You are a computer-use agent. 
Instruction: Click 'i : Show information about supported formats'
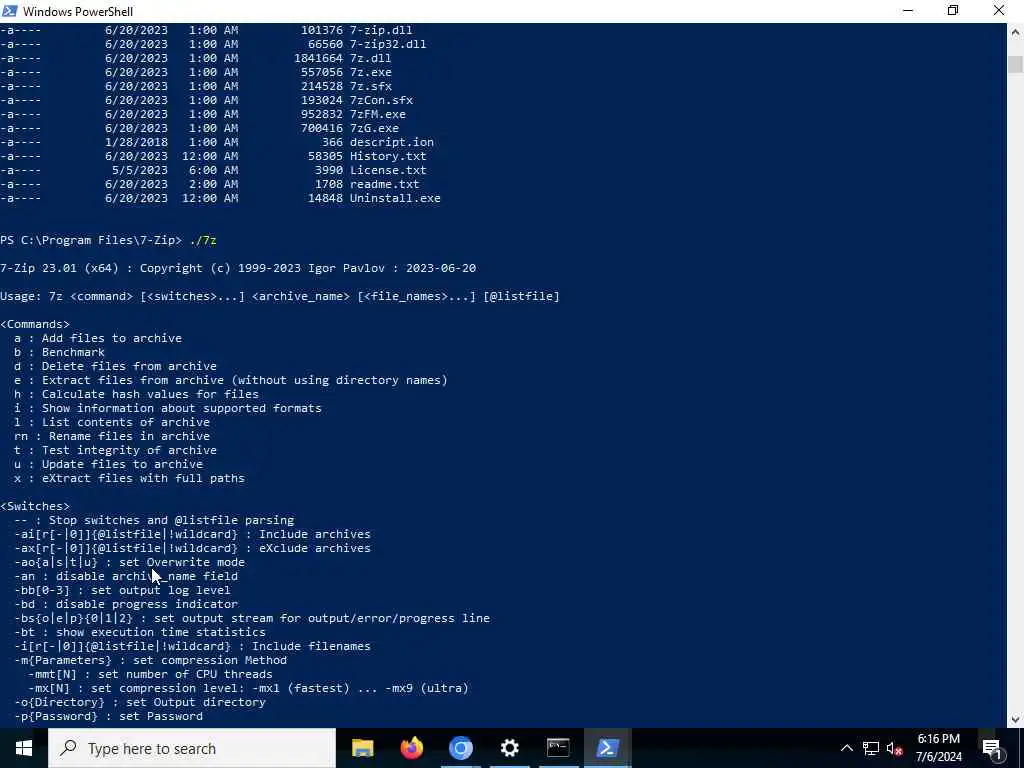point(168,408)
